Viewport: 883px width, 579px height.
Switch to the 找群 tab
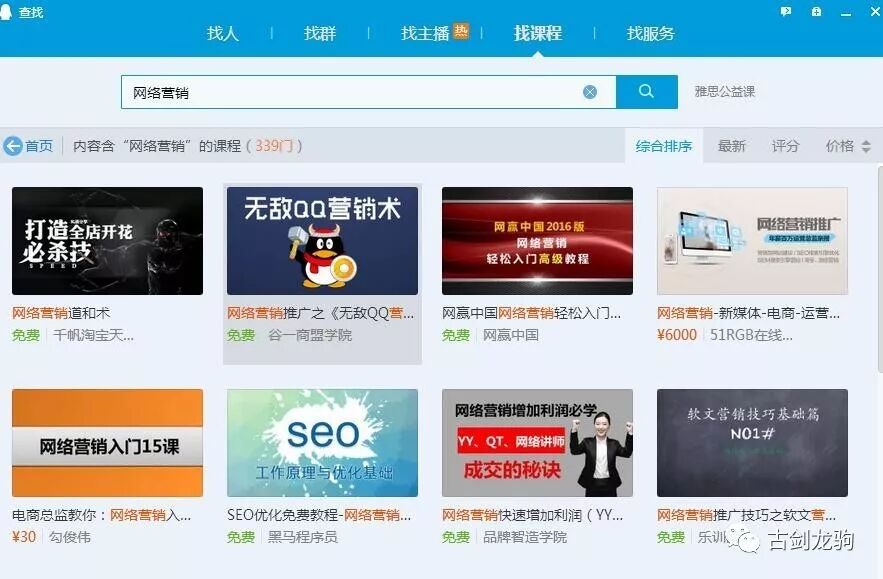(319, 33)
